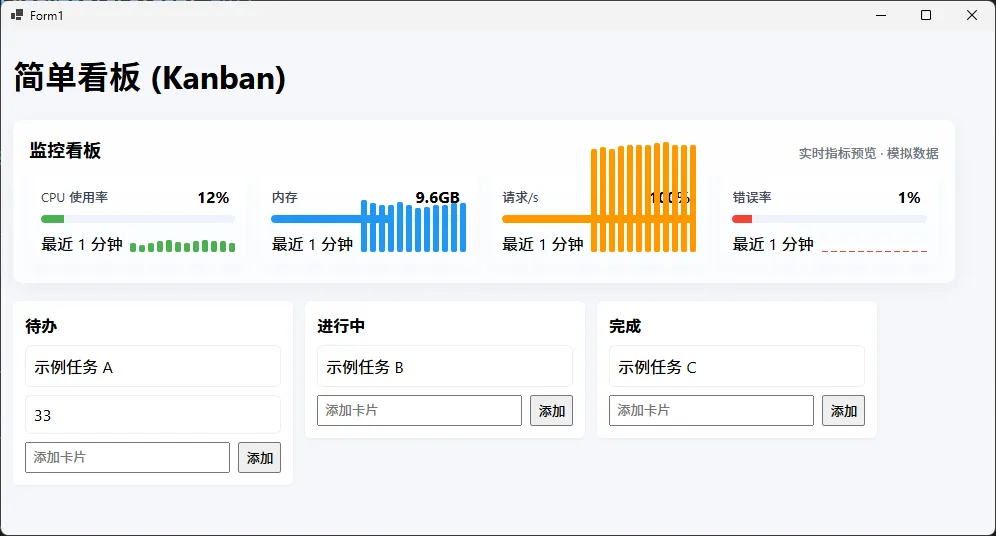Screen dimensions: 996x536
Task: Maximize the Form1 window
Action: point(926,15)
